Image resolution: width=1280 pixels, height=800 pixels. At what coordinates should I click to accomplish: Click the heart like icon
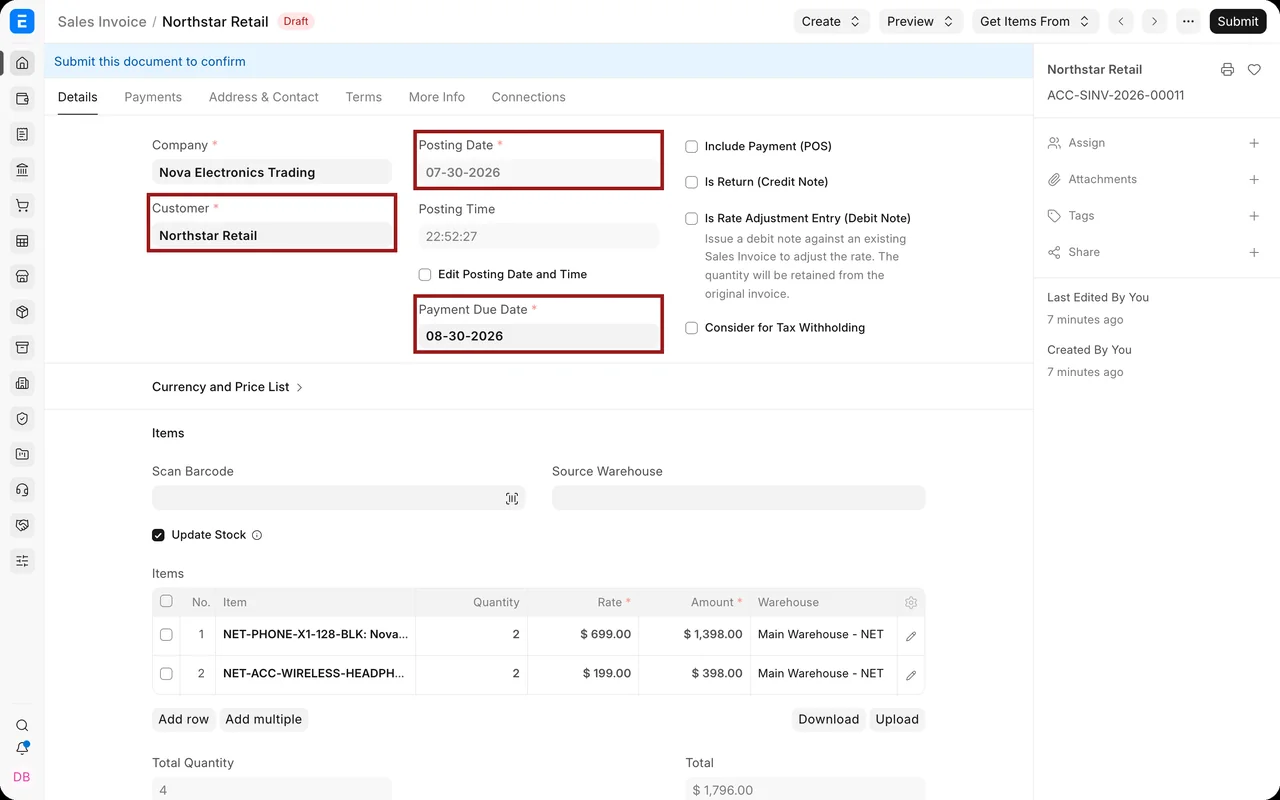pos(1254,70)
